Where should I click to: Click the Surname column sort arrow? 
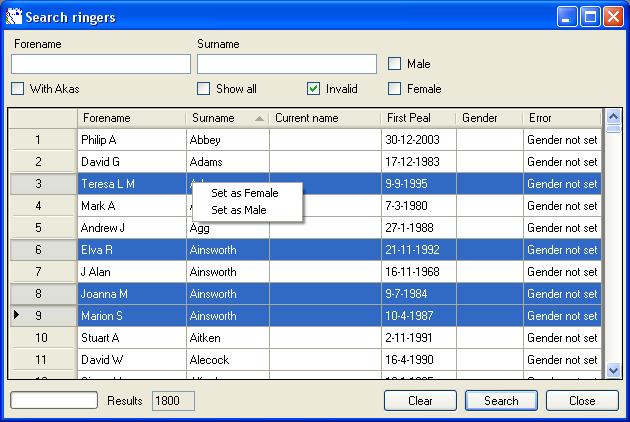click(260, 118)
